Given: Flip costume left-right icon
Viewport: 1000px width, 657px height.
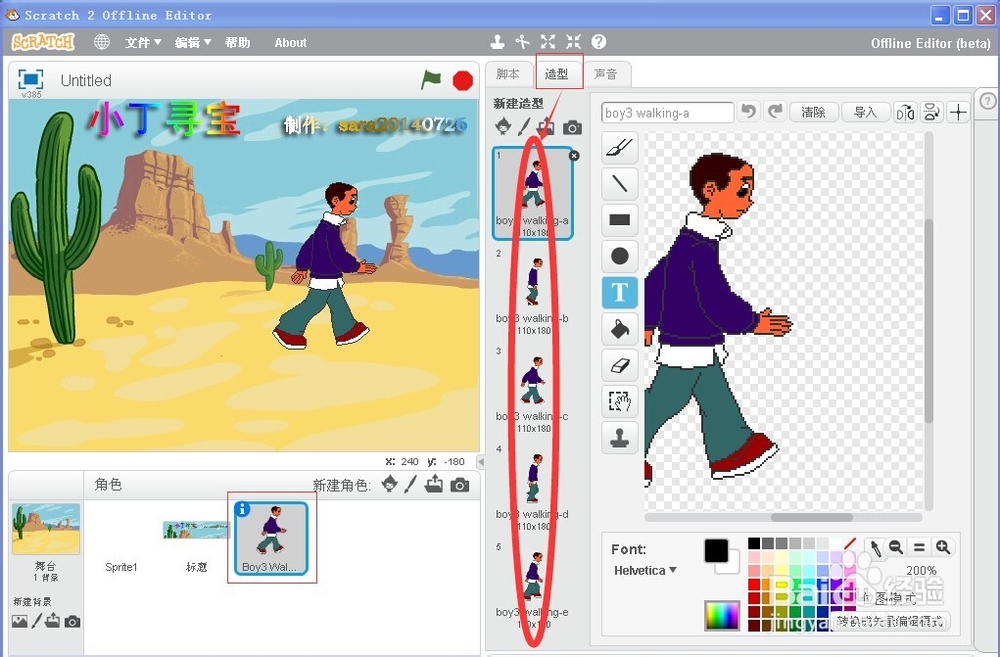Looking at the screenshot, I should click(905, 113).
